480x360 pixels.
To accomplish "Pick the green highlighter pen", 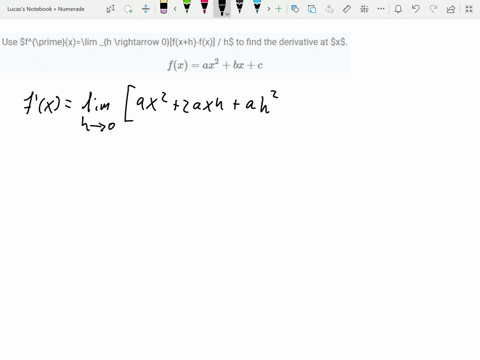I will coord(187,7).
